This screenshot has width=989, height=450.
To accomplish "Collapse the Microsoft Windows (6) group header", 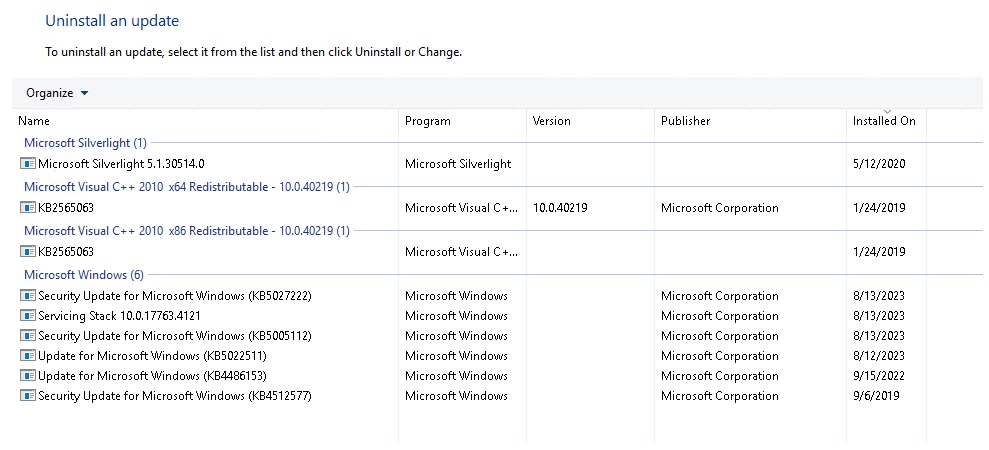I will click(84, 275).
